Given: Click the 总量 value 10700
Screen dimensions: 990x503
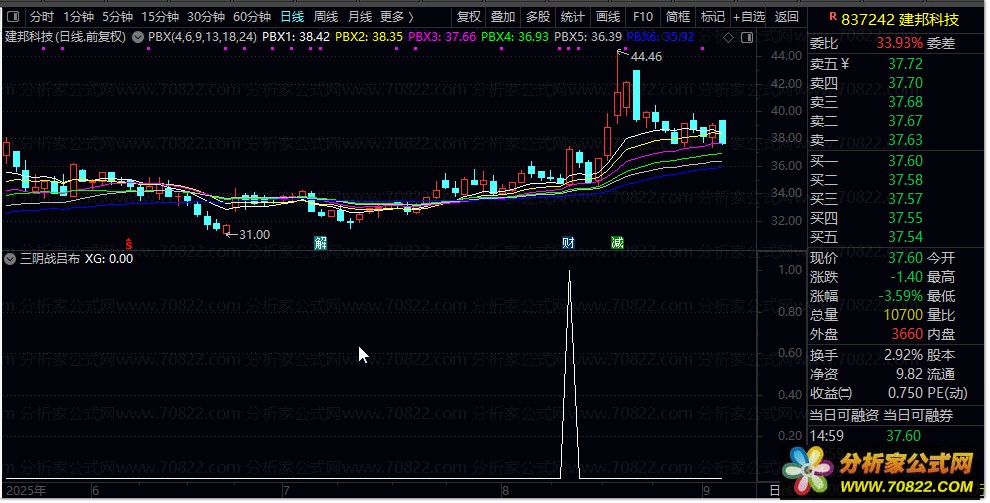Looking at the screenshot, I should (903, 315).
